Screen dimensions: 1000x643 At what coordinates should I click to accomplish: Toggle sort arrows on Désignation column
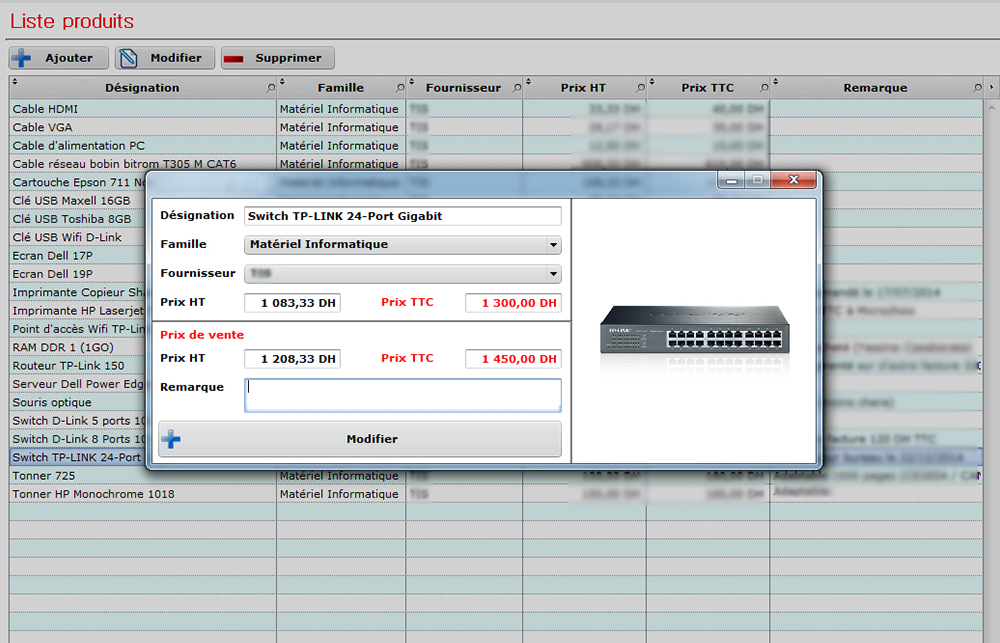[15, 82]
